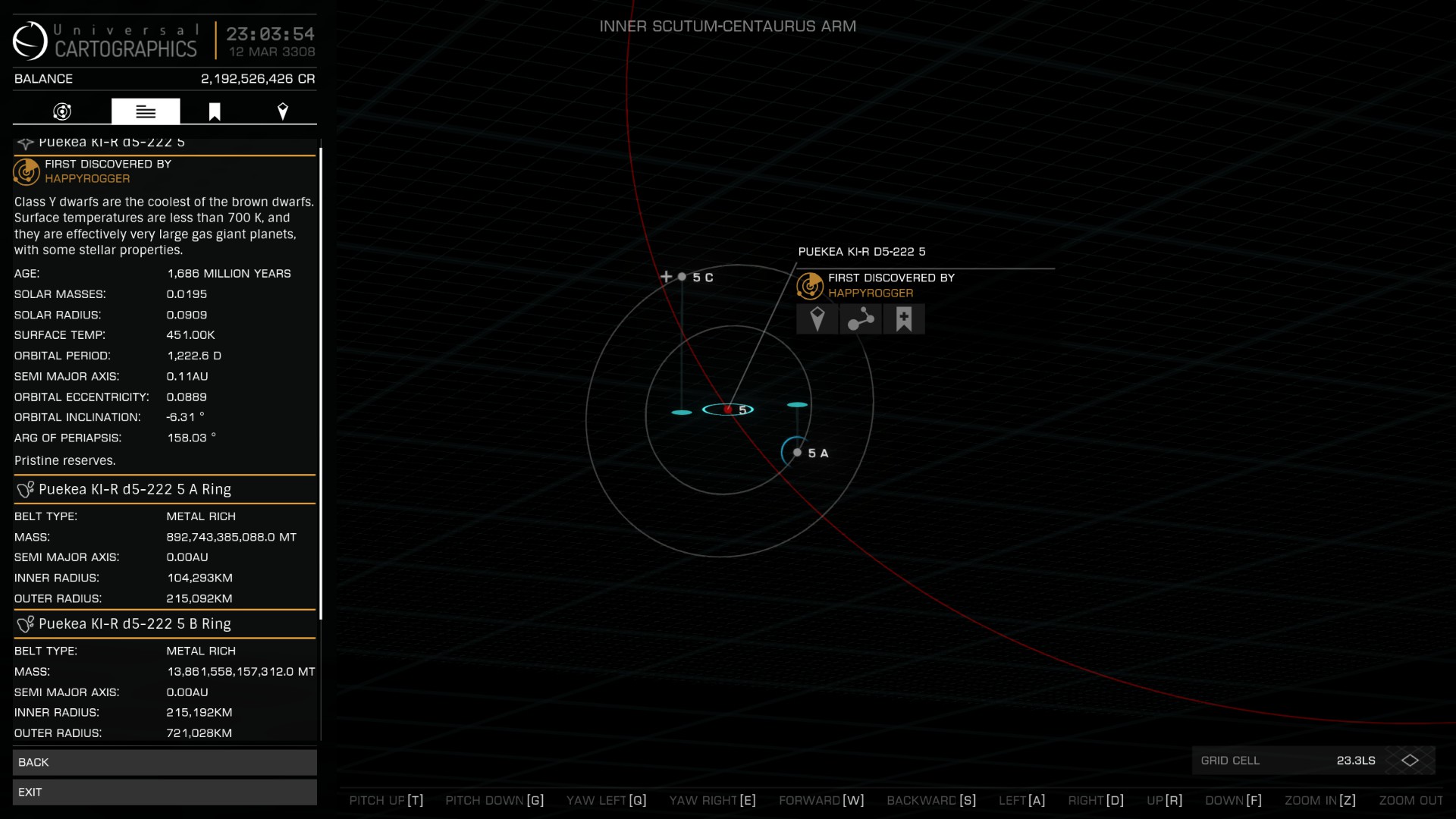Click the 5 B Ring outer radius 721,028KM
Viewport: 1456px width, 819px height.
pos(199,733)
